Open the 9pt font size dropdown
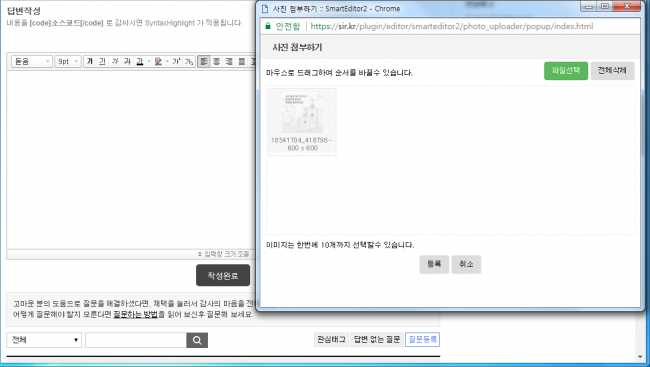Viewport: 650px width, 367px height. coord(68,61)
